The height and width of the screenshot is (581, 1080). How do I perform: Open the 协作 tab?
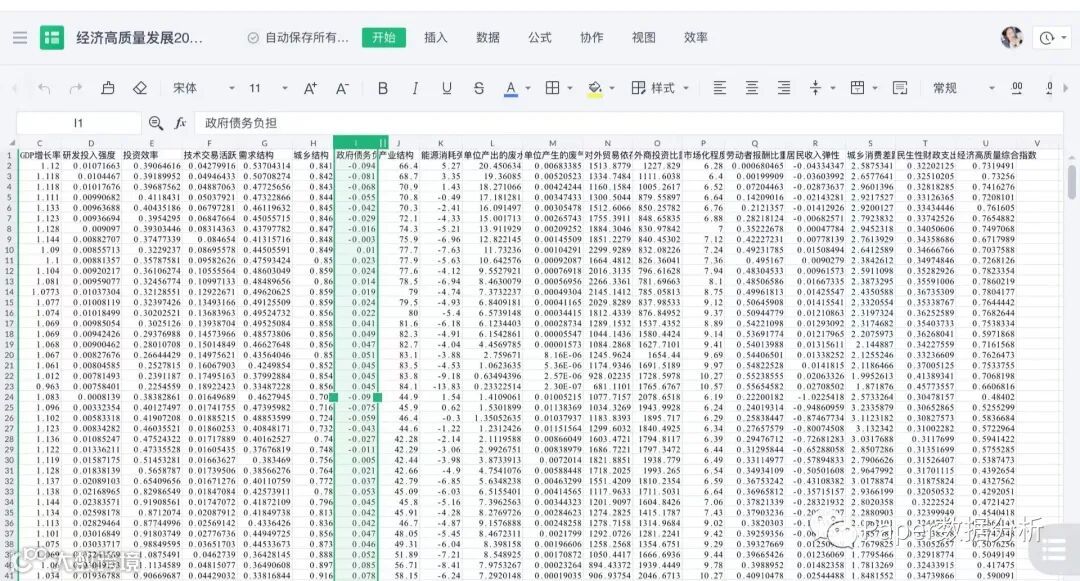pyautogui.click(x=592, y=37)
